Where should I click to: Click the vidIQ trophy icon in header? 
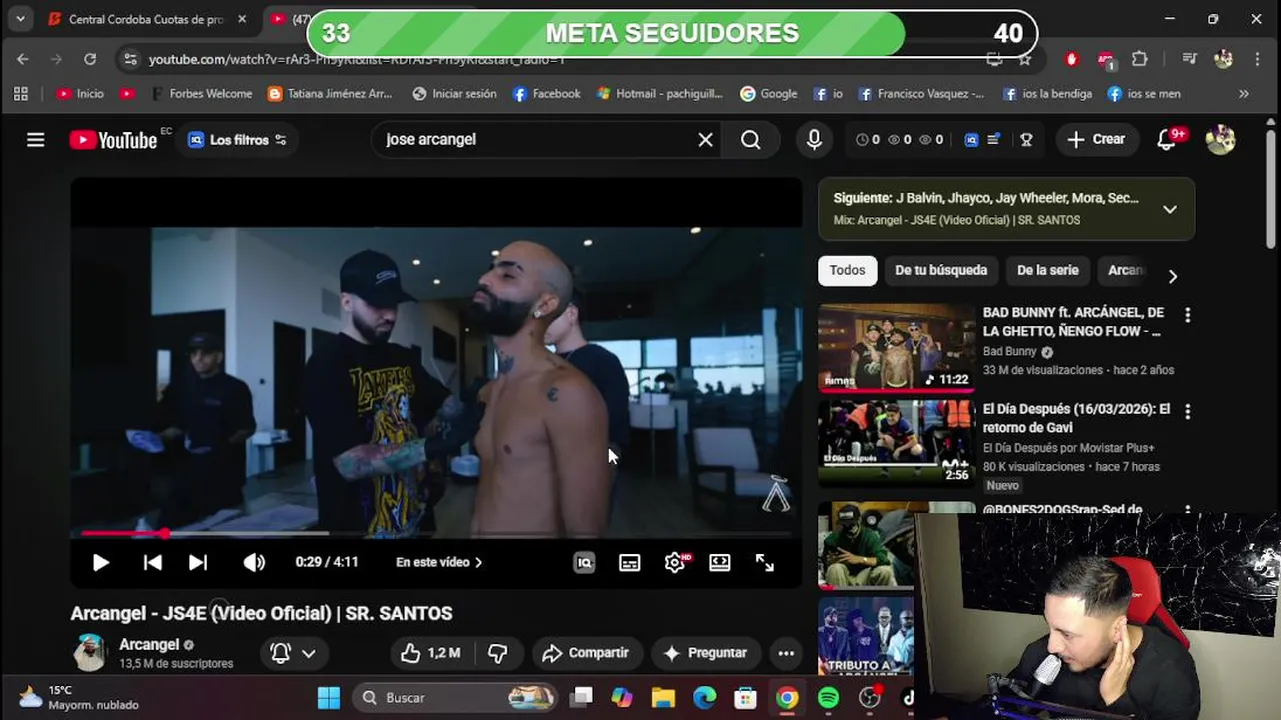click(1026, 140)
